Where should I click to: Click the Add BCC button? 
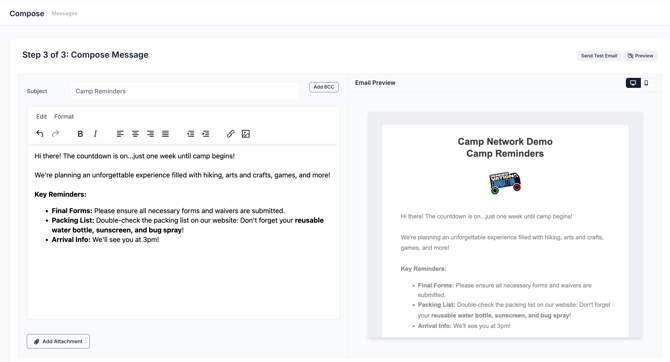point(324,87)
